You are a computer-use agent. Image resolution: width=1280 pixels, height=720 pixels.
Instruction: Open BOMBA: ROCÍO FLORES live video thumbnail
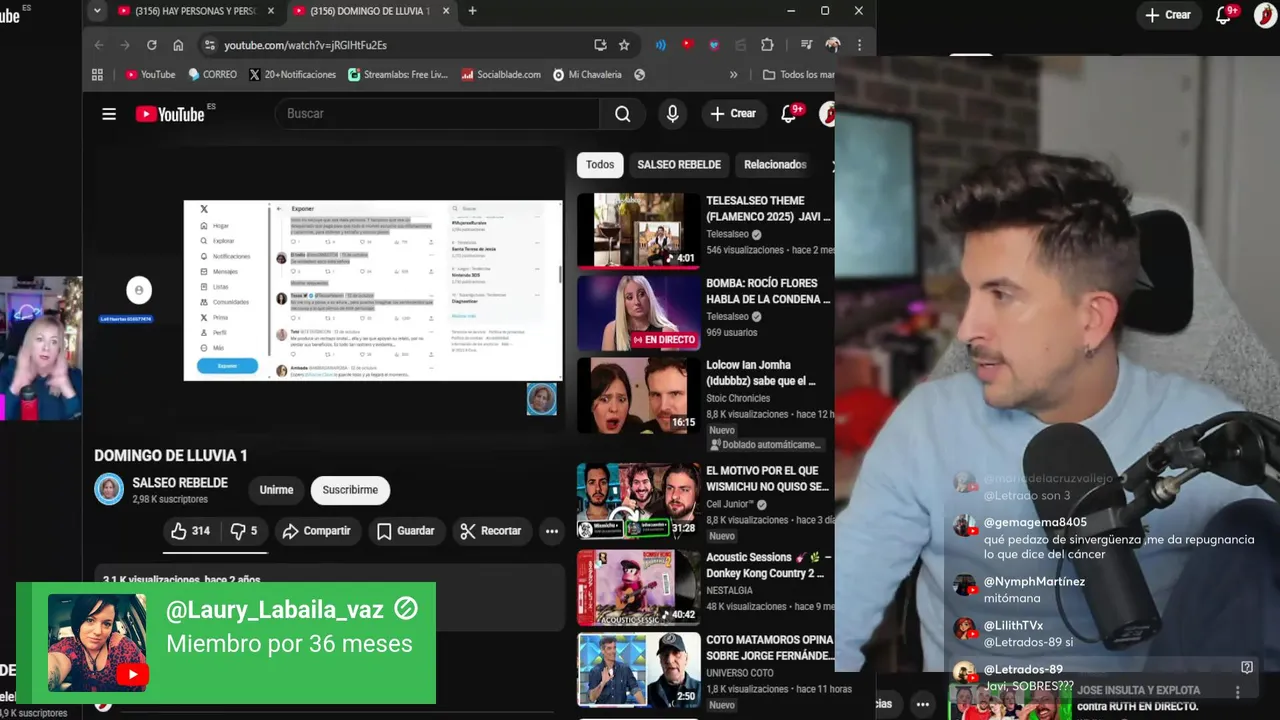[638, 313]
